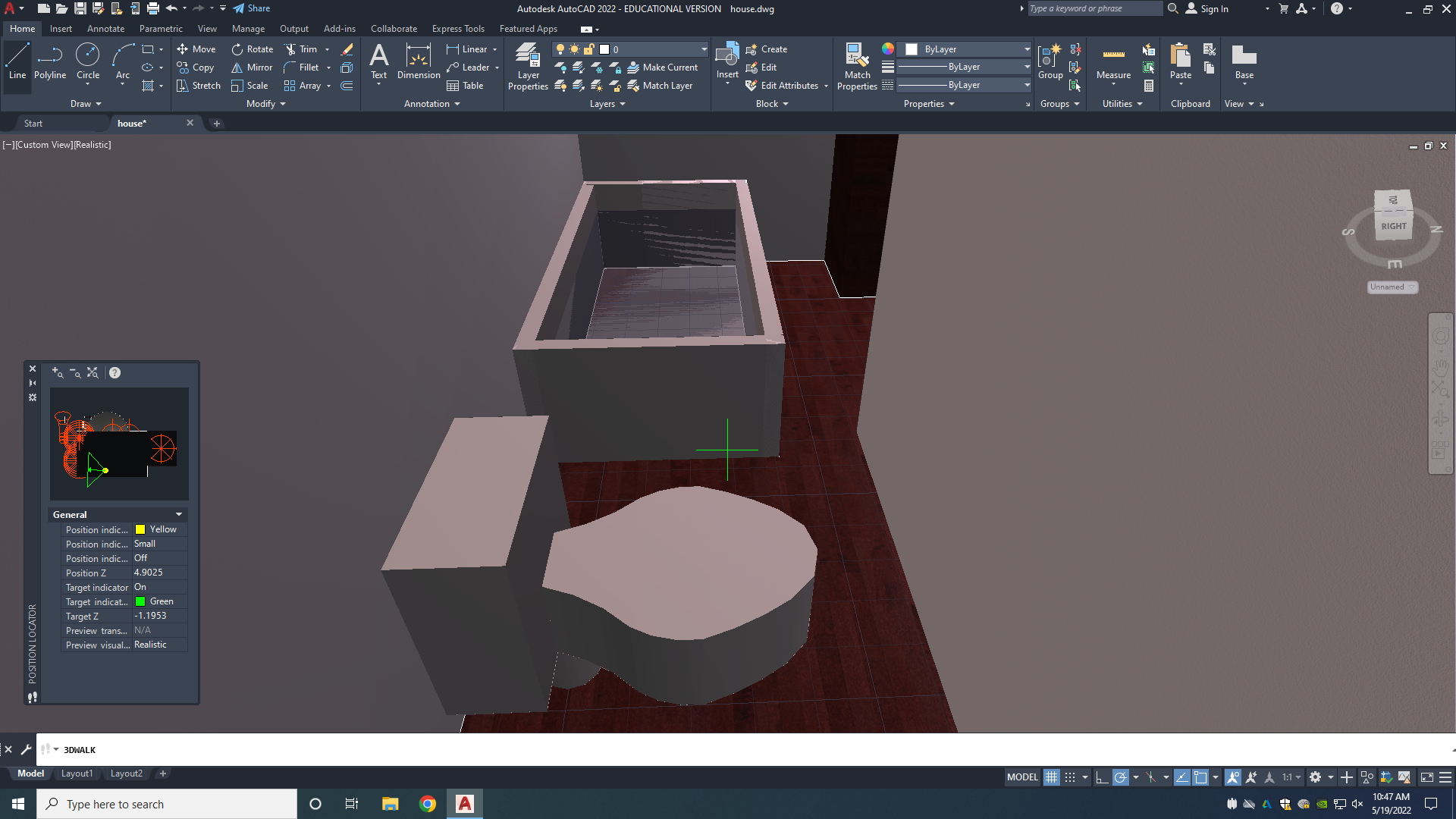Click the Erase tool icon

[x=347, y=49]
